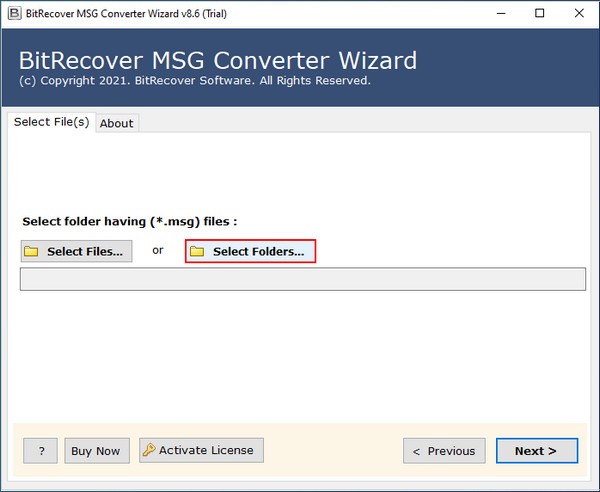The image size is (600, 492).
Task: Click the Copyright 2021 BitRecover Software text
Action: (x=195, y=81)
